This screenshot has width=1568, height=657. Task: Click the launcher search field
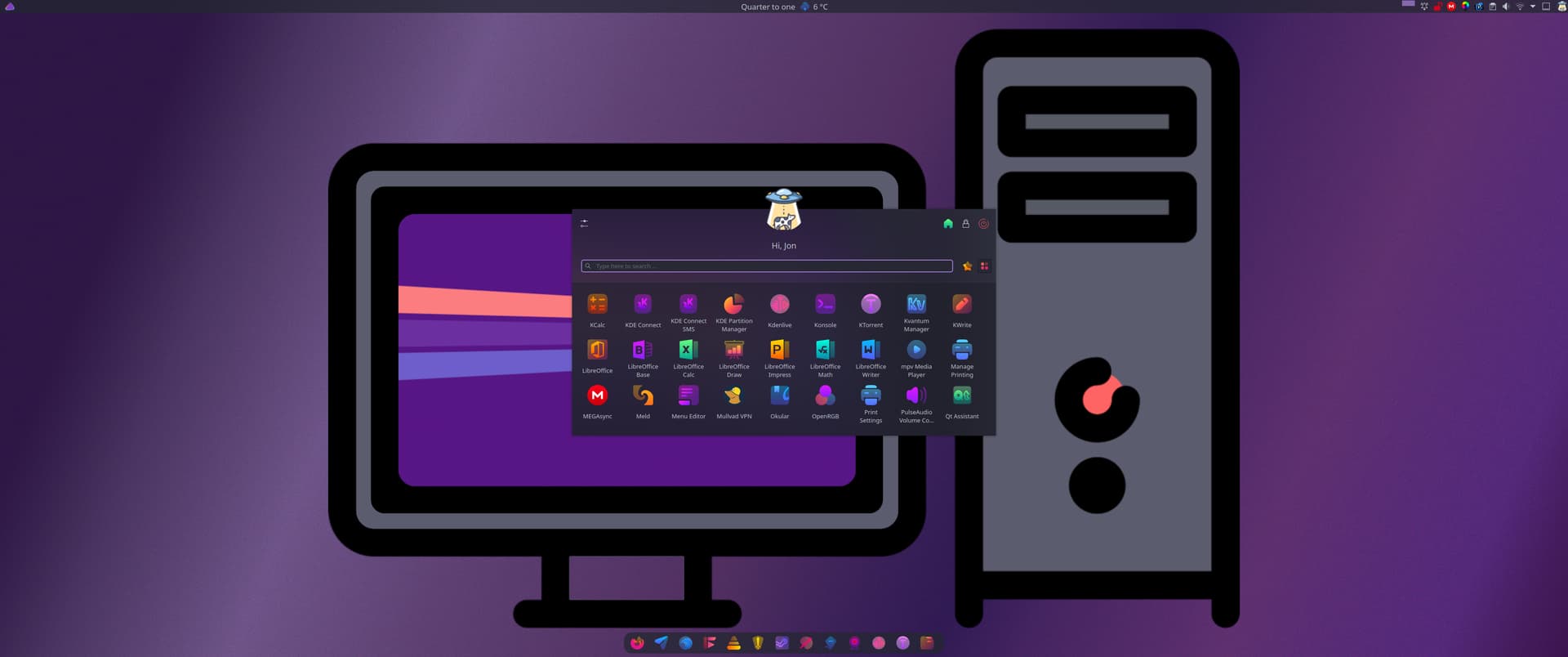tap(766, 266)
